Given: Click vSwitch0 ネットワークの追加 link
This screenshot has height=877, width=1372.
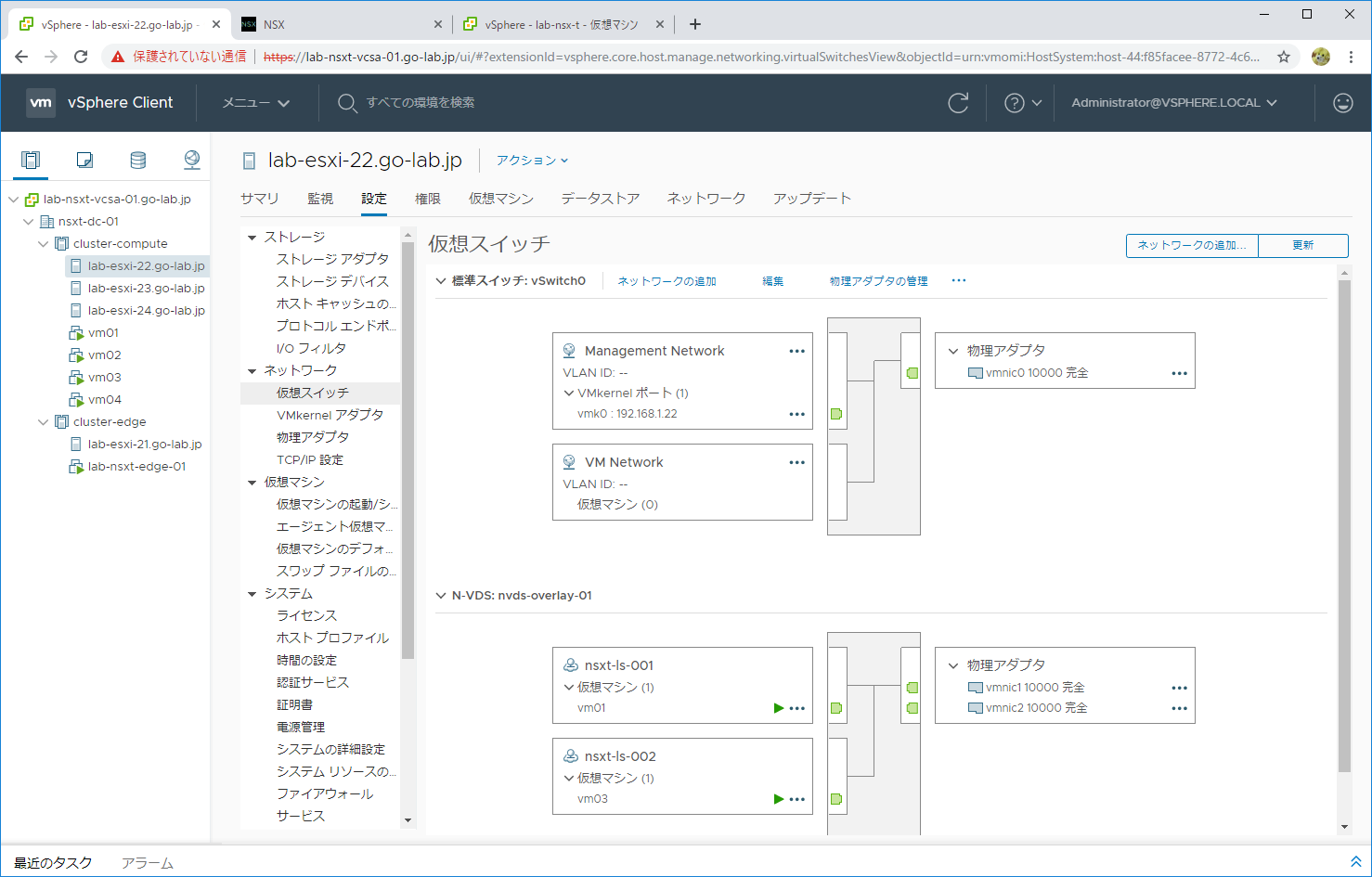Looking at the screenshot, I should click(667, 281).
